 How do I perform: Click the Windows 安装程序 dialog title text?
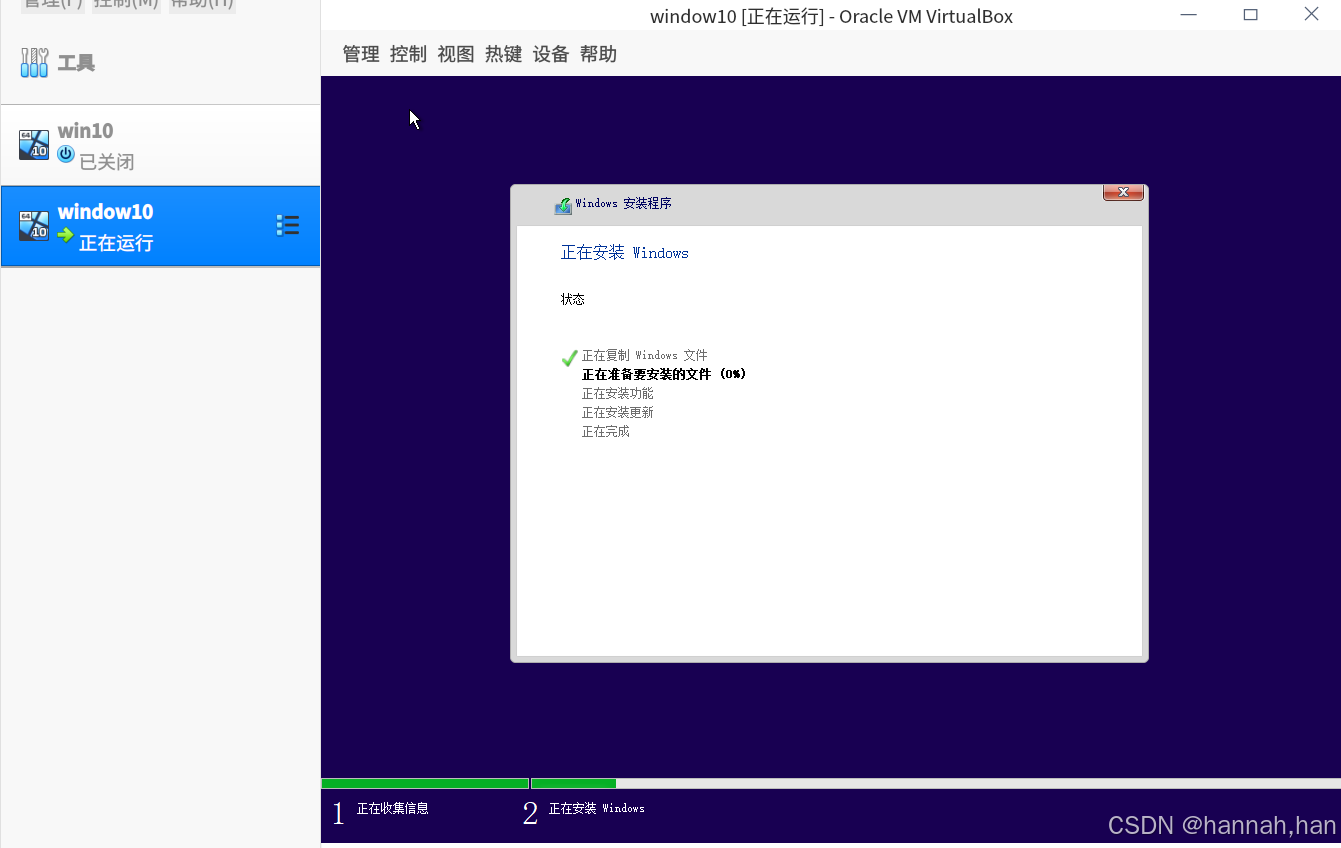[623, 203]
